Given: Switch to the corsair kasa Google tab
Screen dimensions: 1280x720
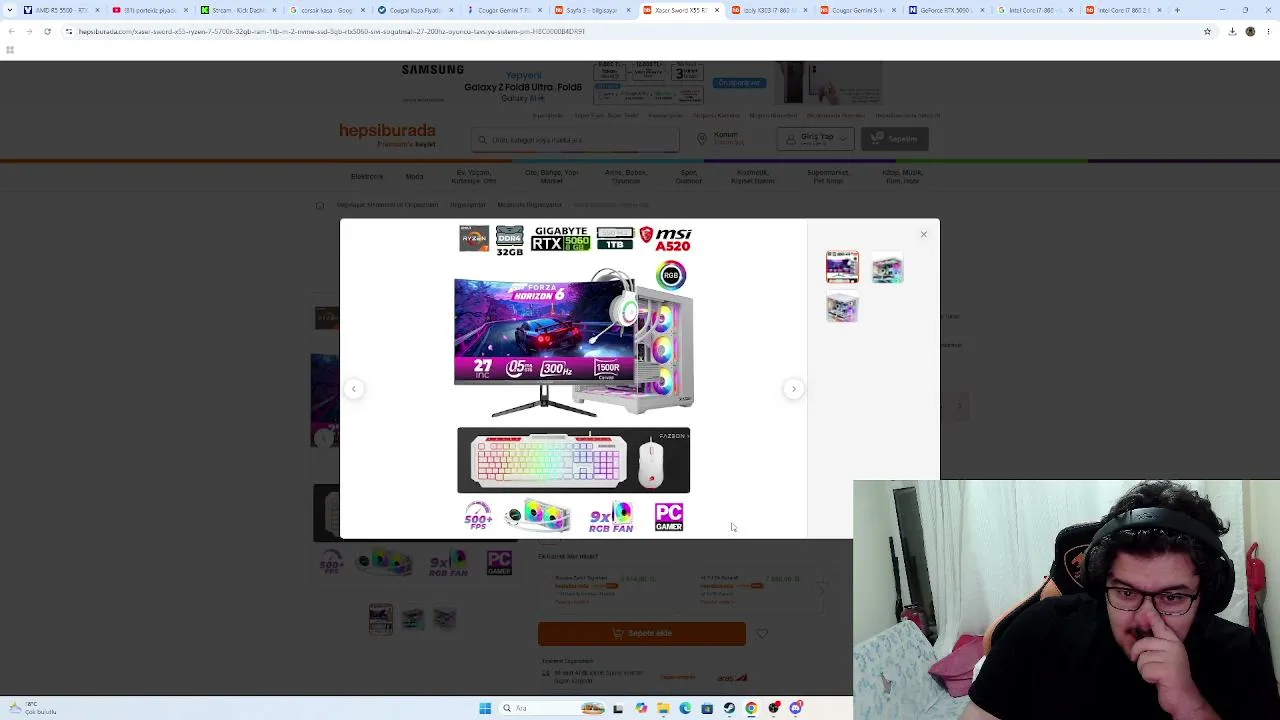Looking at the screenshot, I should (326, 10).
